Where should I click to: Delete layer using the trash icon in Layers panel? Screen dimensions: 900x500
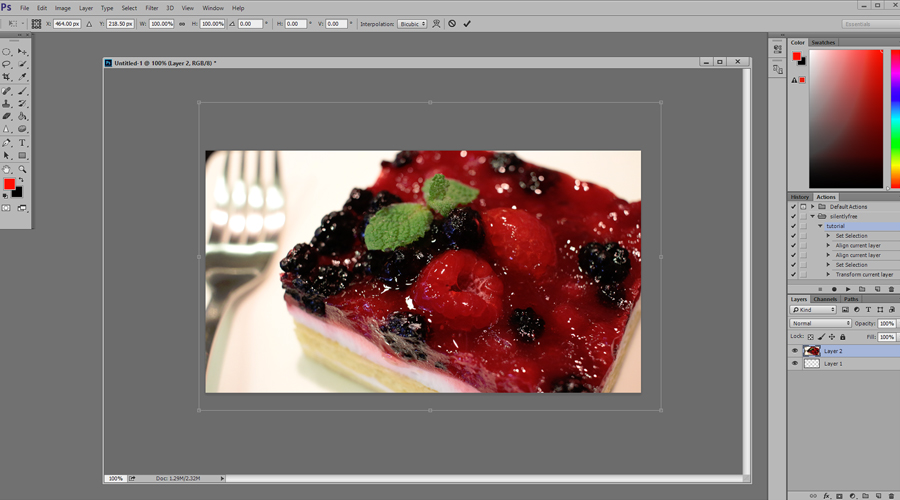point(891,494)
